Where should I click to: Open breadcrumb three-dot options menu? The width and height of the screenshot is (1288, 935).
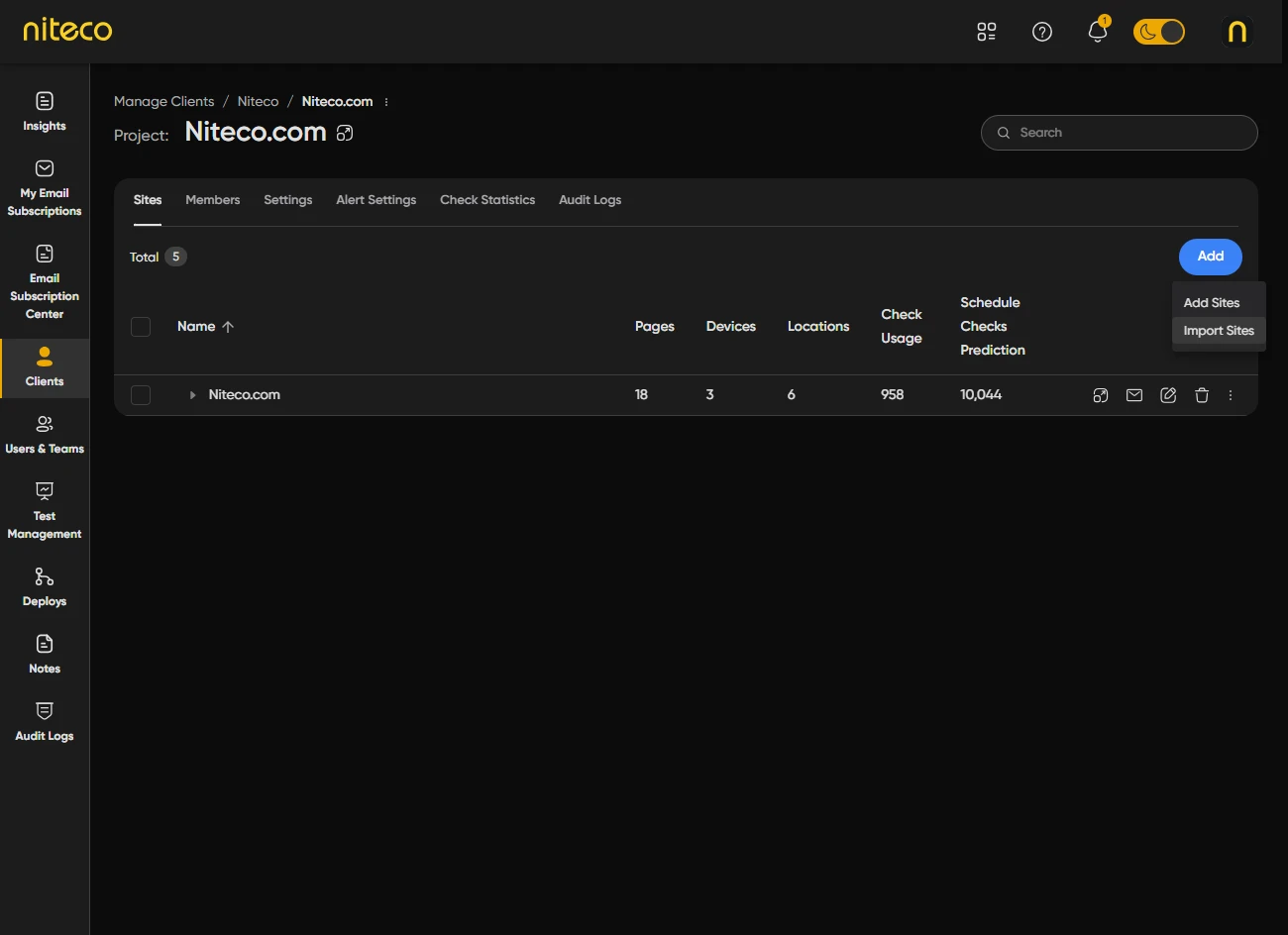(x=386, y=102)
